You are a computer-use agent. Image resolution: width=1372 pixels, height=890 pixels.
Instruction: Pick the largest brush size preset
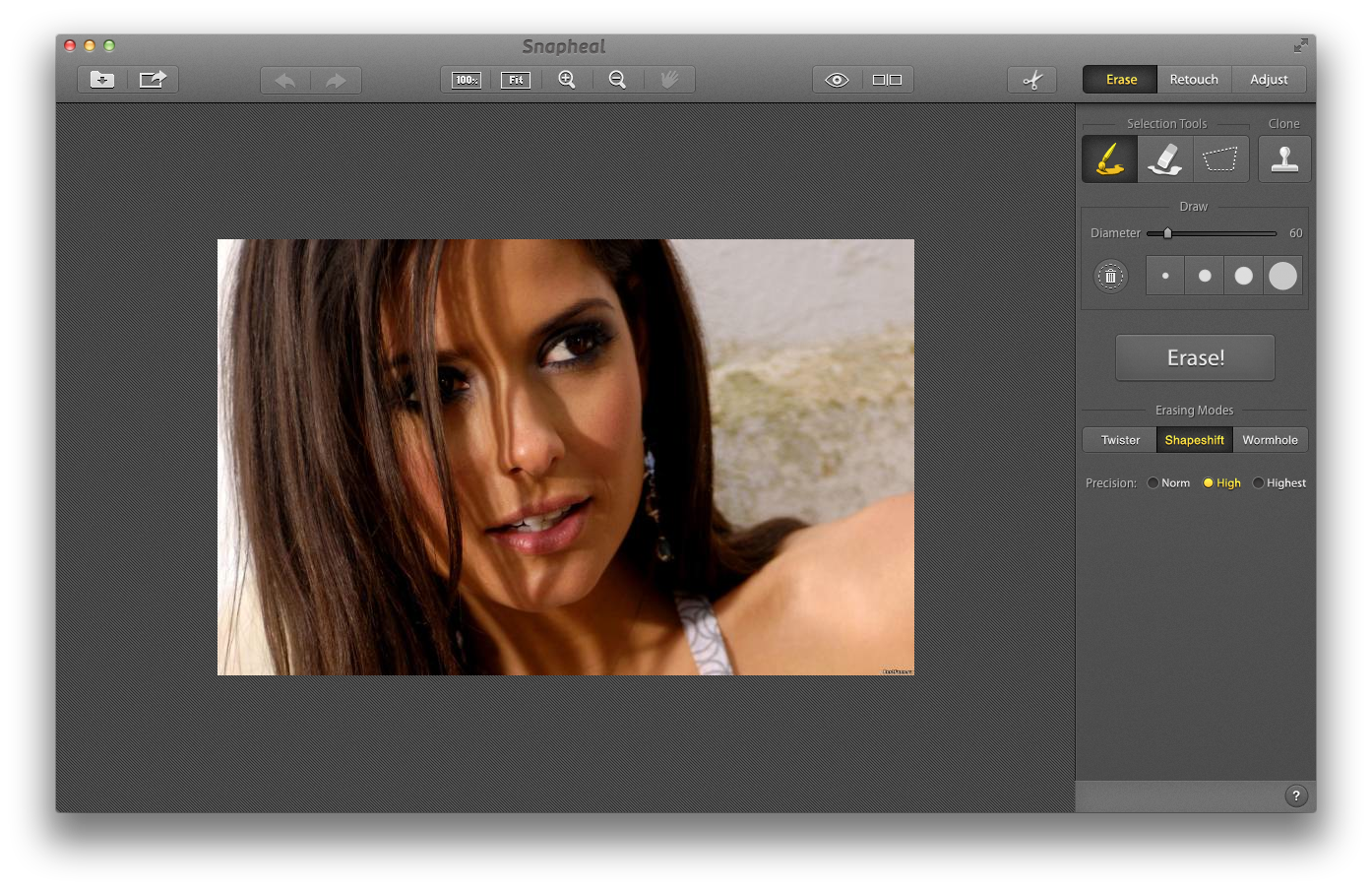click(x=1282, y=277)
